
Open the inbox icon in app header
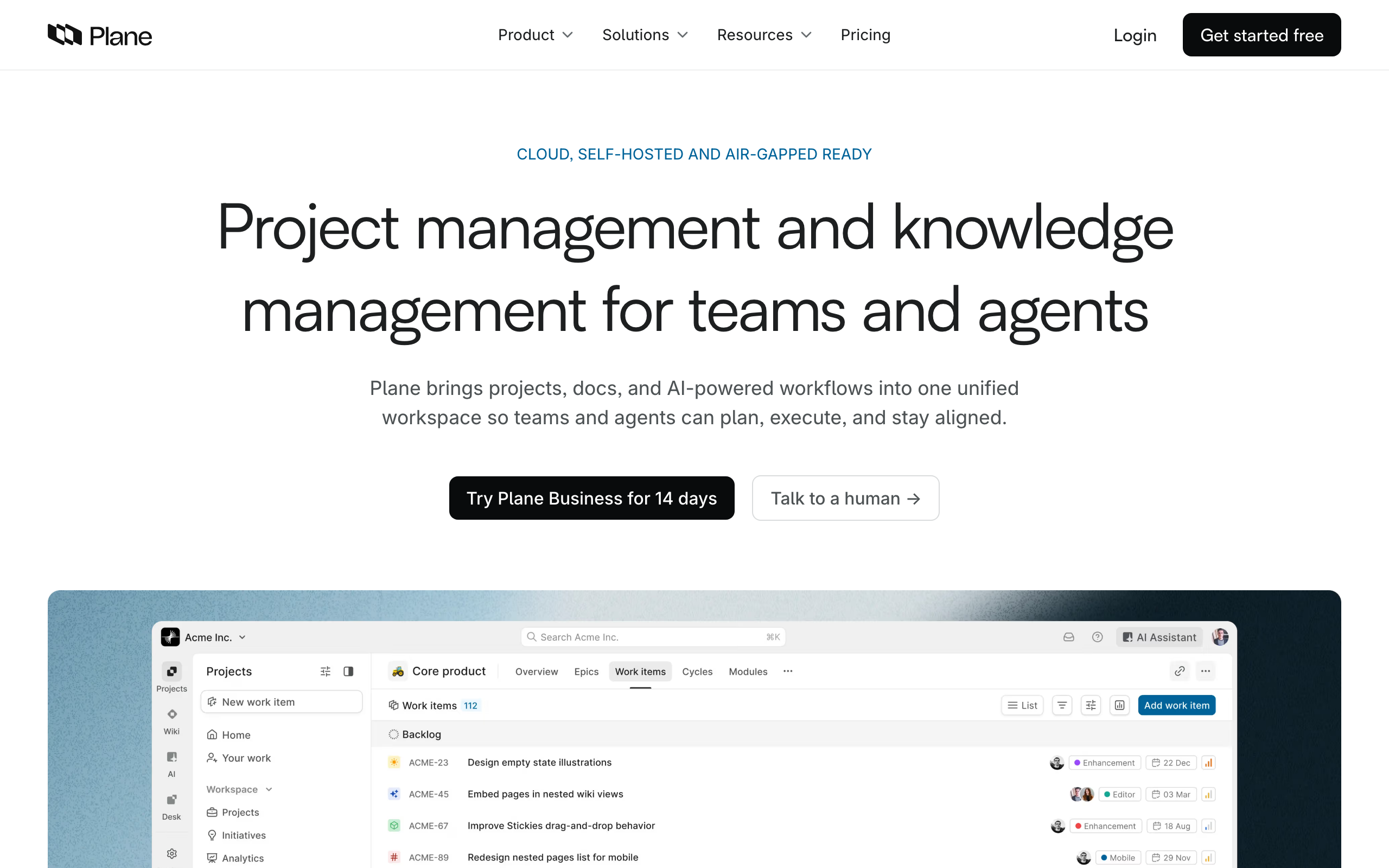1068,637
